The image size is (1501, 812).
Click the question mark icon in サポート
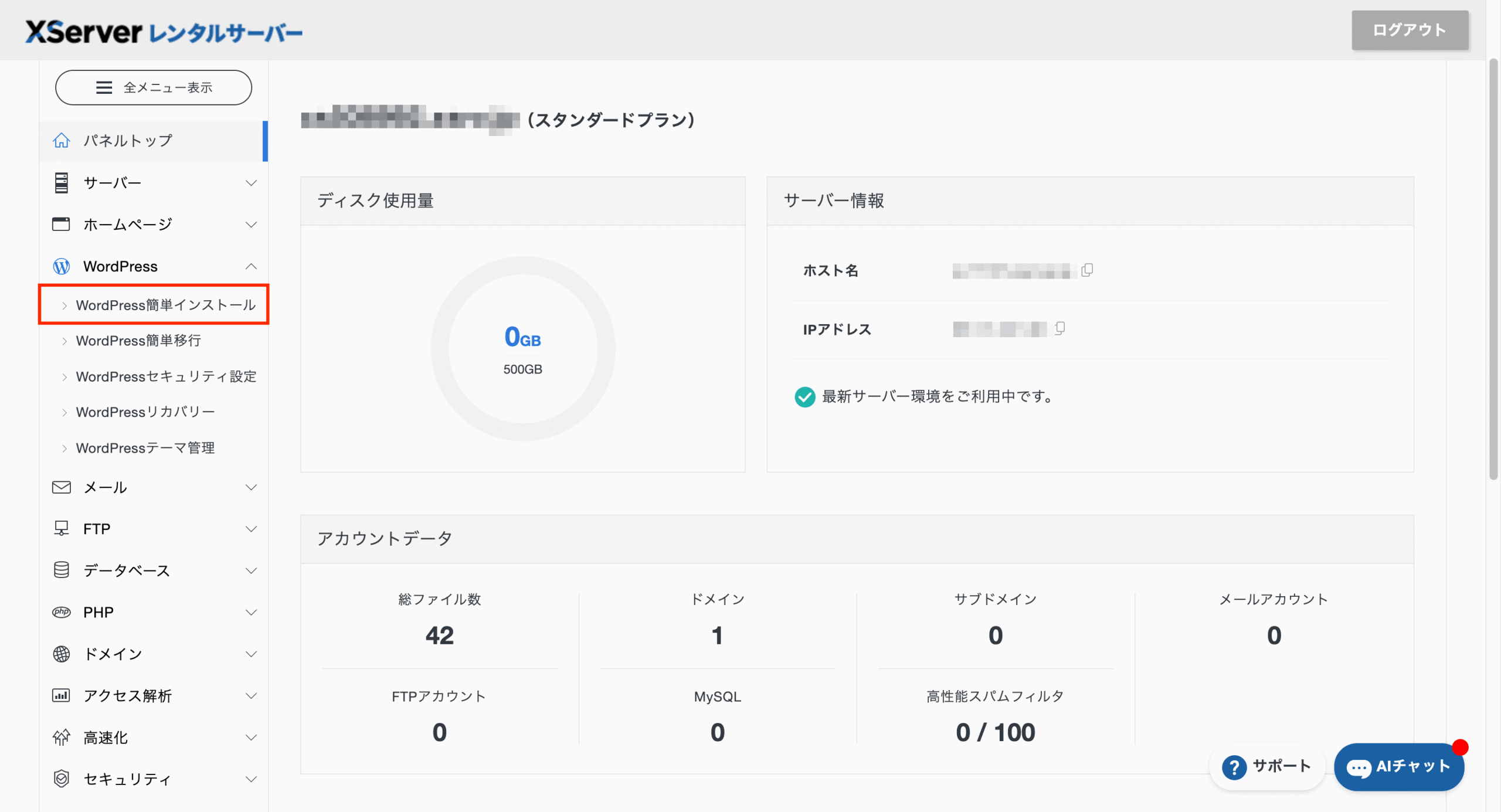tap(1234, 767)
